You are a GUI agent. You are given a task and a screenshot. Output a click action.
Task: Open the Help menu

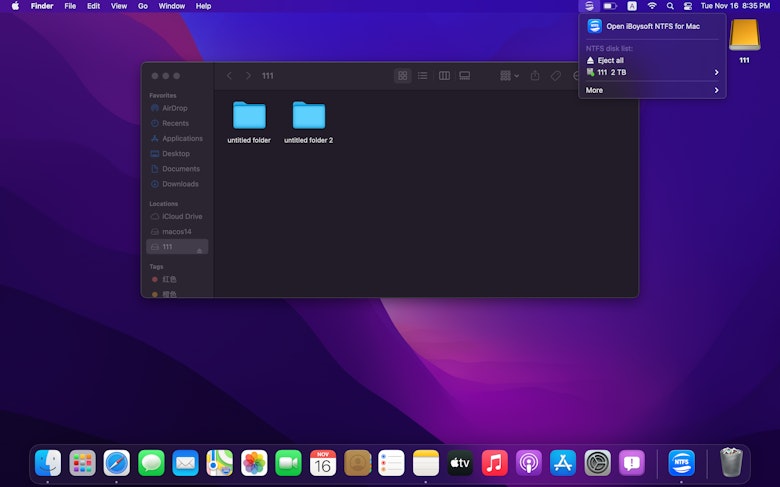pos(203,6)
